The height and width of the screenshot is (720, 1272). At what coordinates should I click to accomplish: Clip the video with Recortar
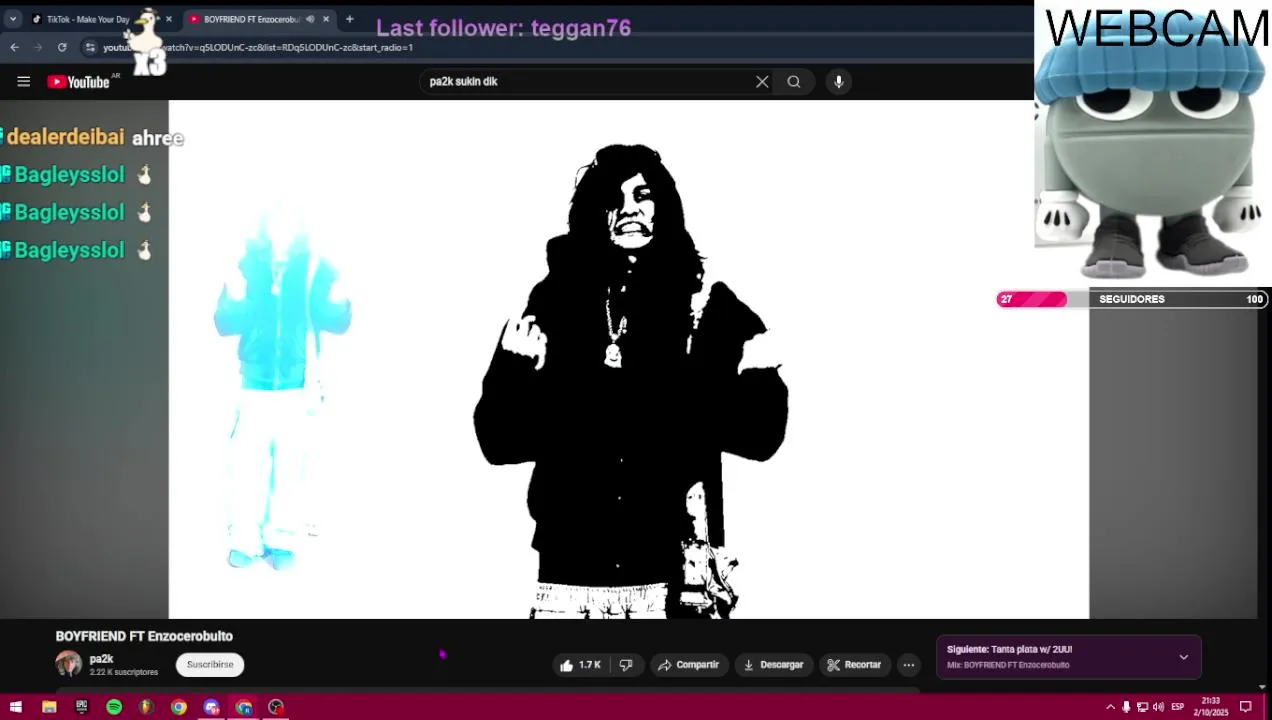854,665
